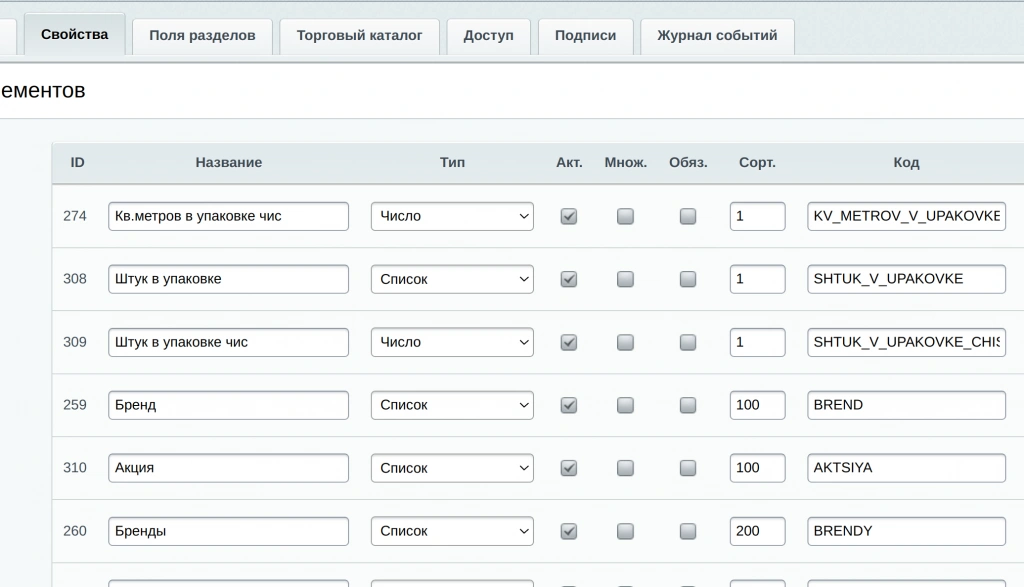Tick Обяз. checkbox for Акция row

(x=688, y=468)
